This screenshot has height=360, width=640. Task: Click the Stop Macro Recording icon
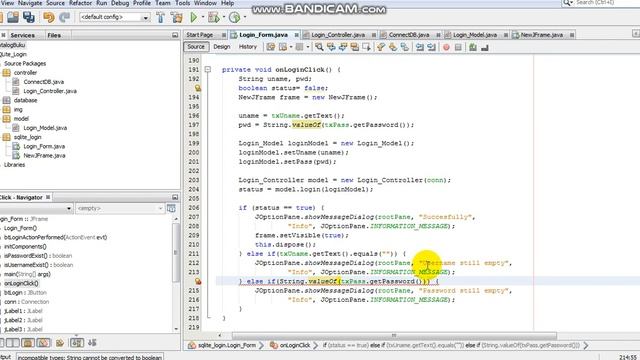(458, 48)
